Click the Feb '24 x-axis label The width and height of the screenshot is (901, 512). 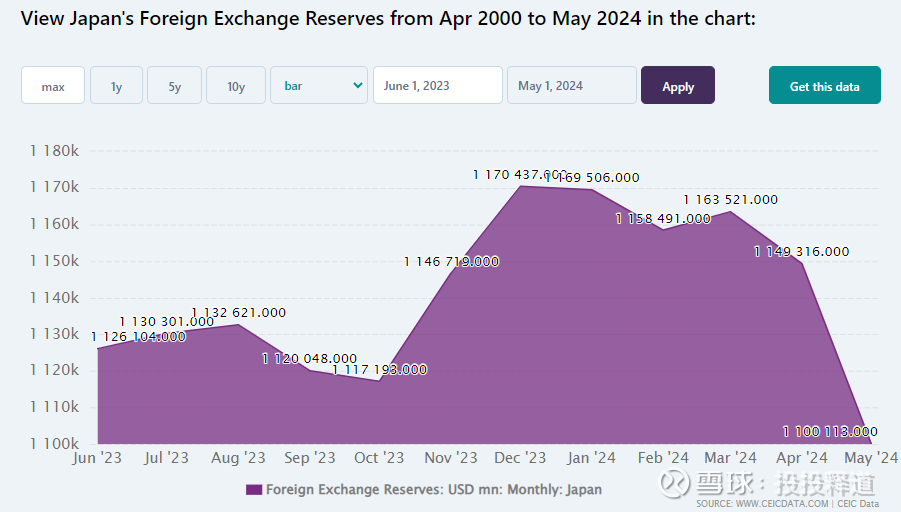pyautogui.click(x=663, y=458)
